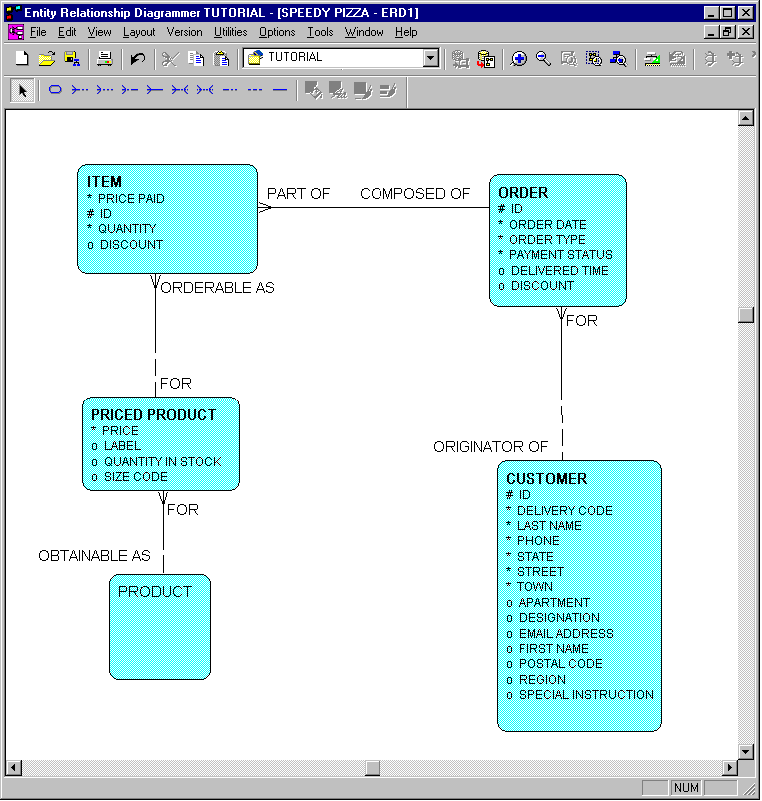Image resolution: width=762 pixels, height=801 pixels.
Task: Click the Zoom In magnifier icon
Action: pos(519,59)
